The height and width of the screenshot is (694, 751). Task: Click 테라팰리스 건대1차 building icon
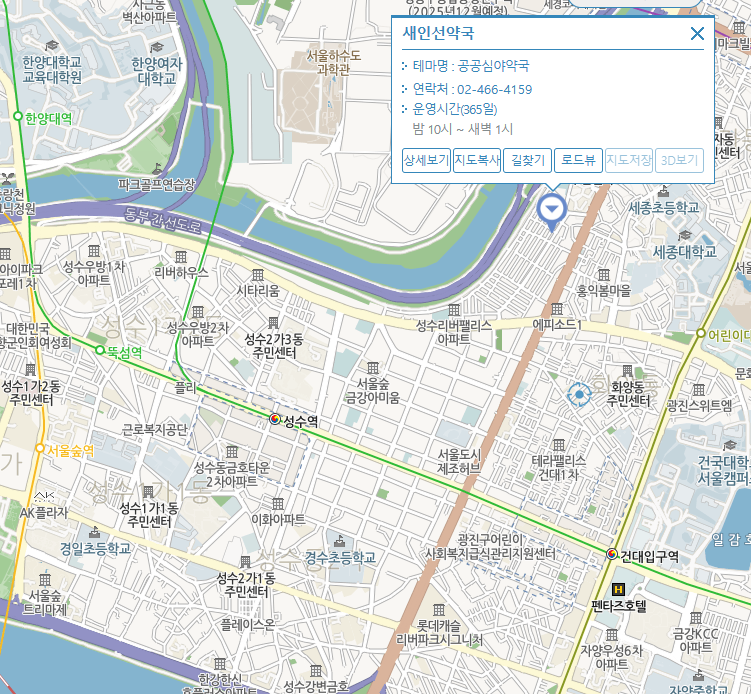tap(558, 445)
